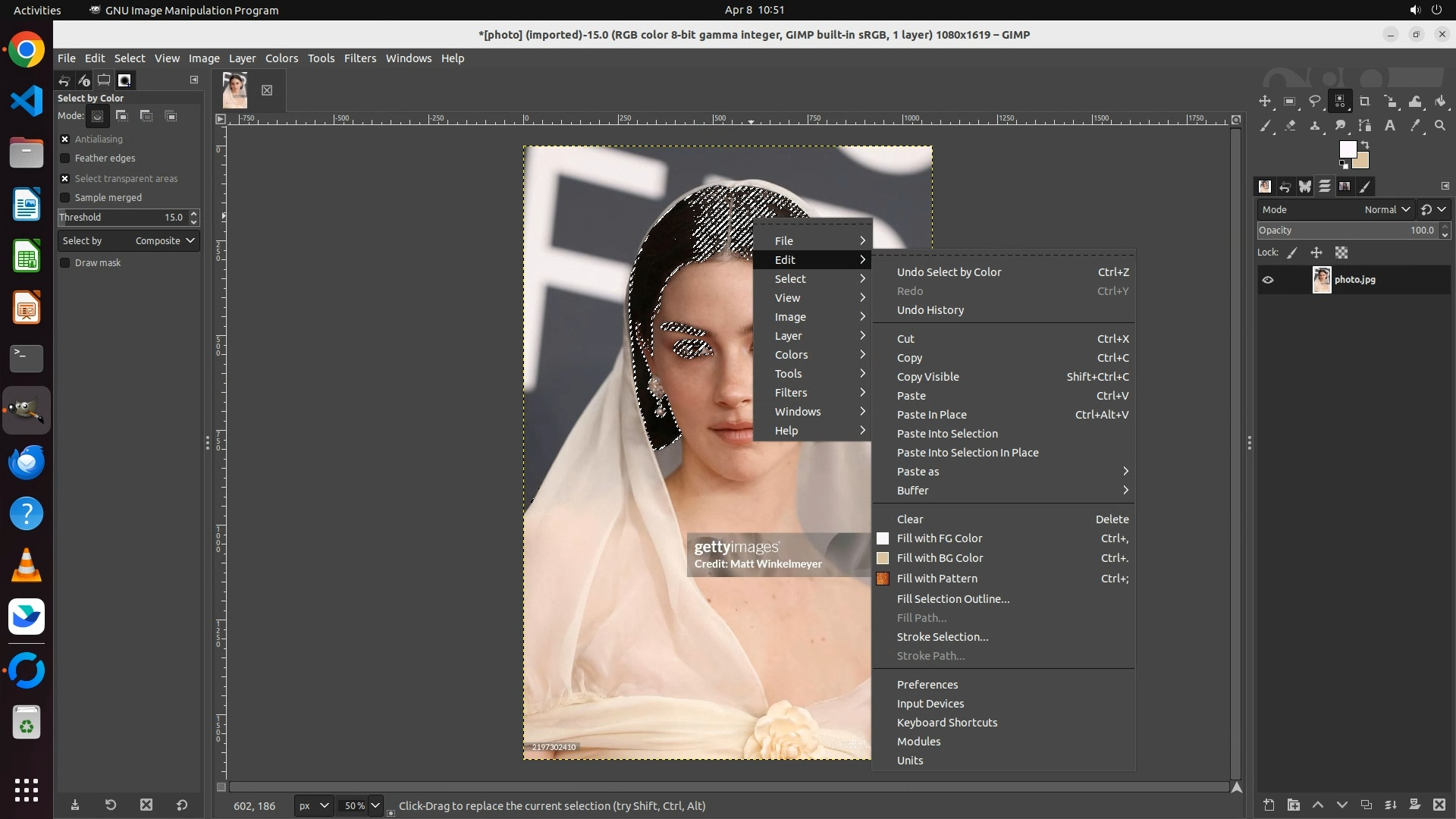Select the Color Picker eyedropper tool
1456x819 pixels.
1415,126
